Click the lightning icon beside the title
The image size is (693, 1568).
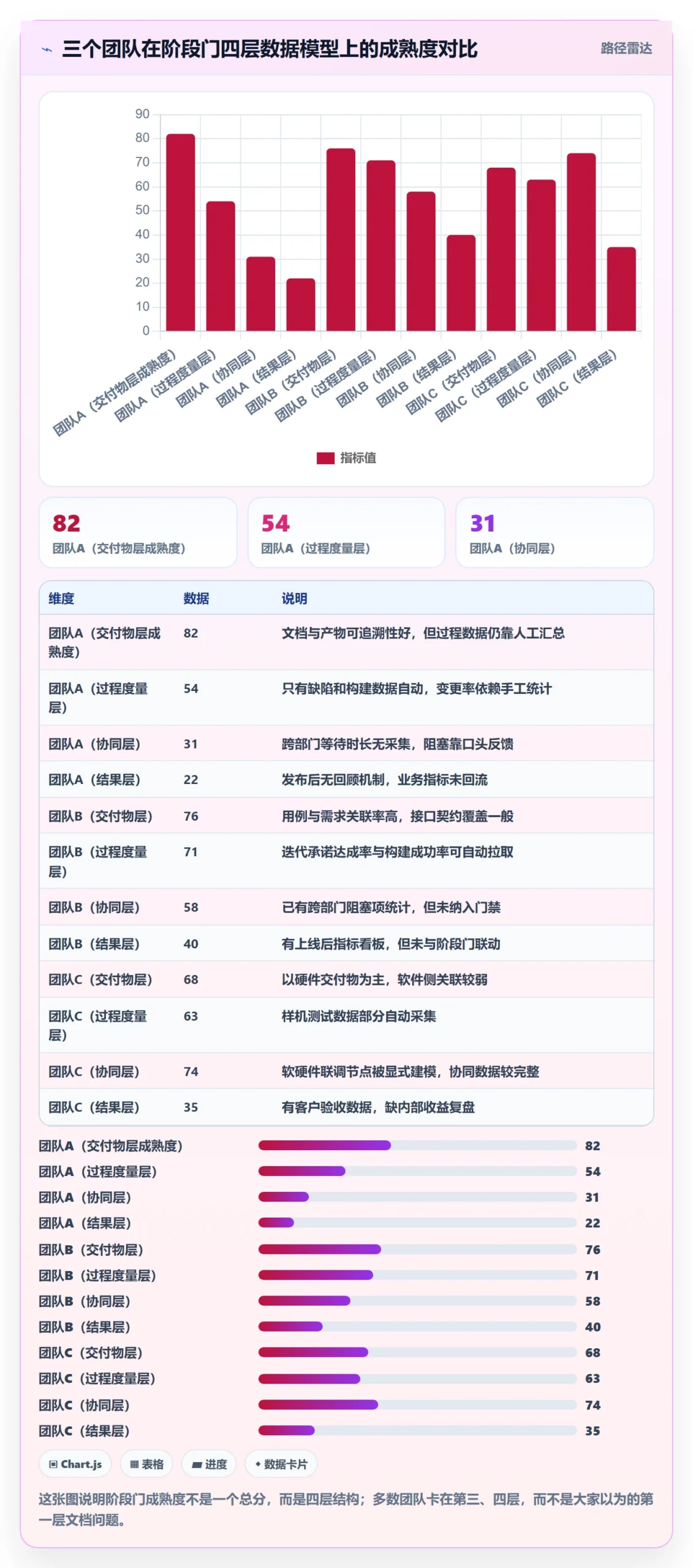47,50
